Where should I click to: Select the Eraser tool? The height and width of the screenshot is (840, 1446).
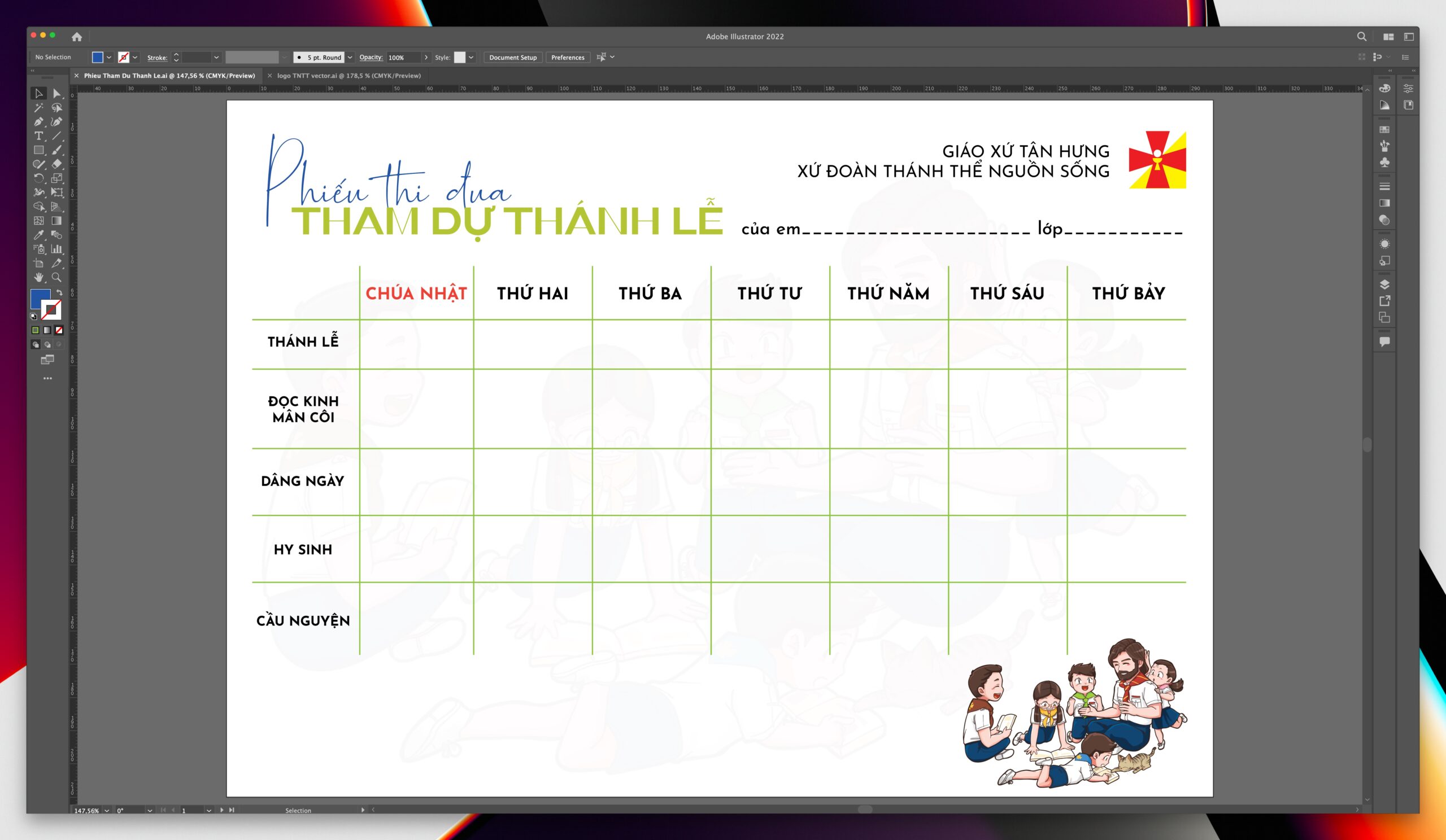coord(56,164)
